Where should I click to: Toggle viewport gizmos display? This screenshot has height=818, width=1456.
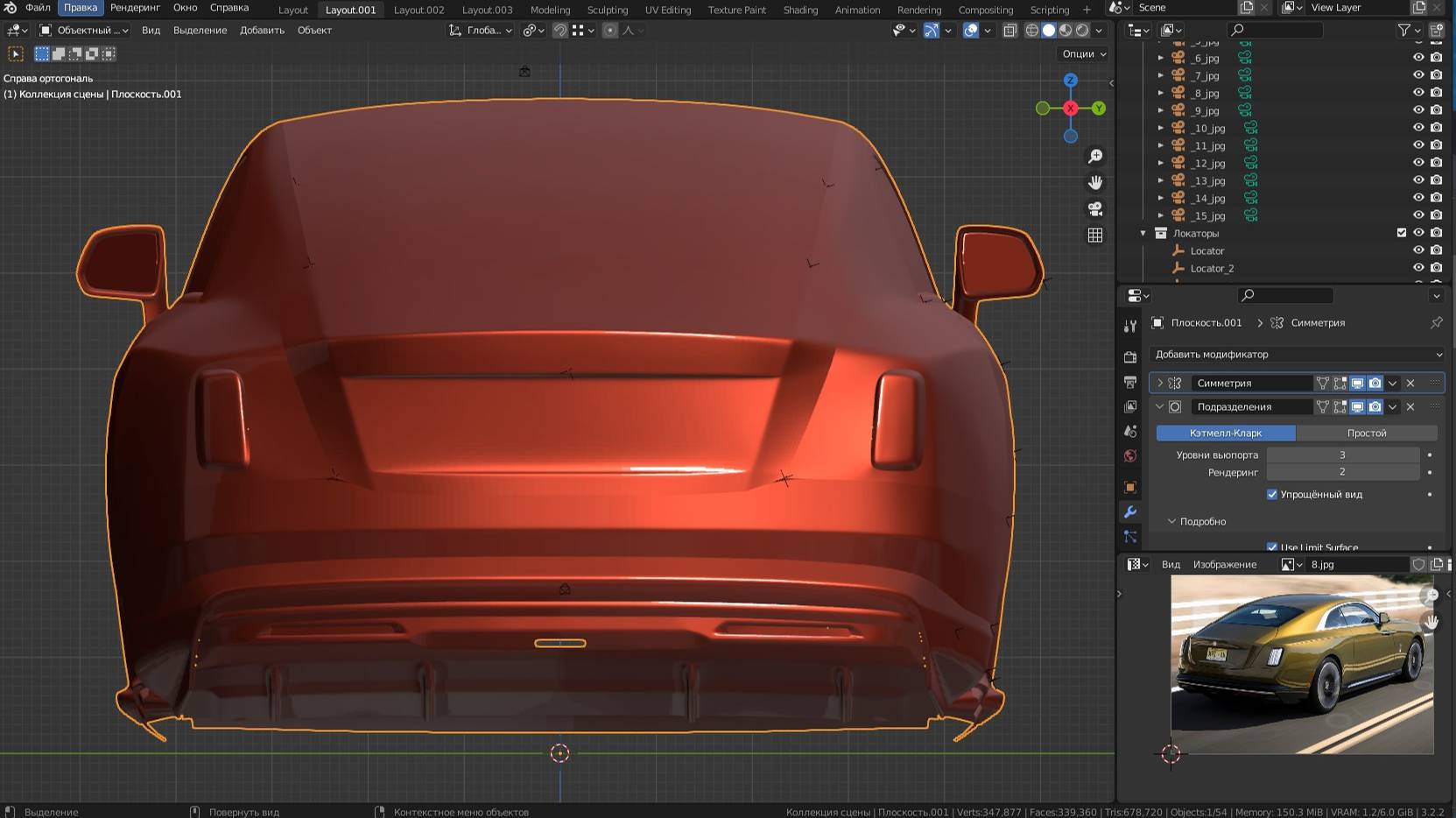(x=932, y=30)
